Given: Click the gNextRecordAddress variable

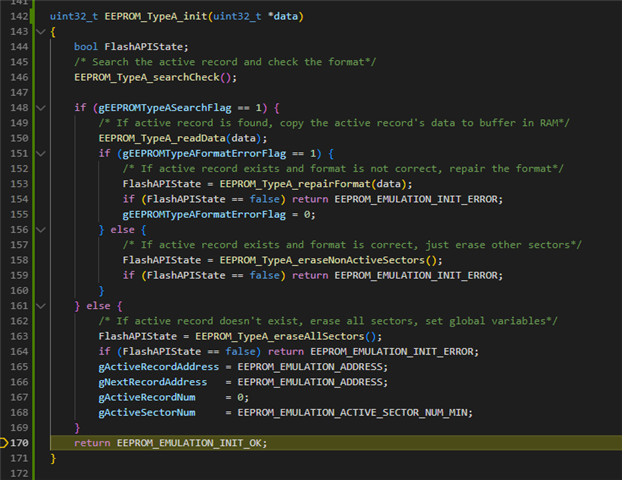Looking at the screenshot, I should [x=153, y=382].
